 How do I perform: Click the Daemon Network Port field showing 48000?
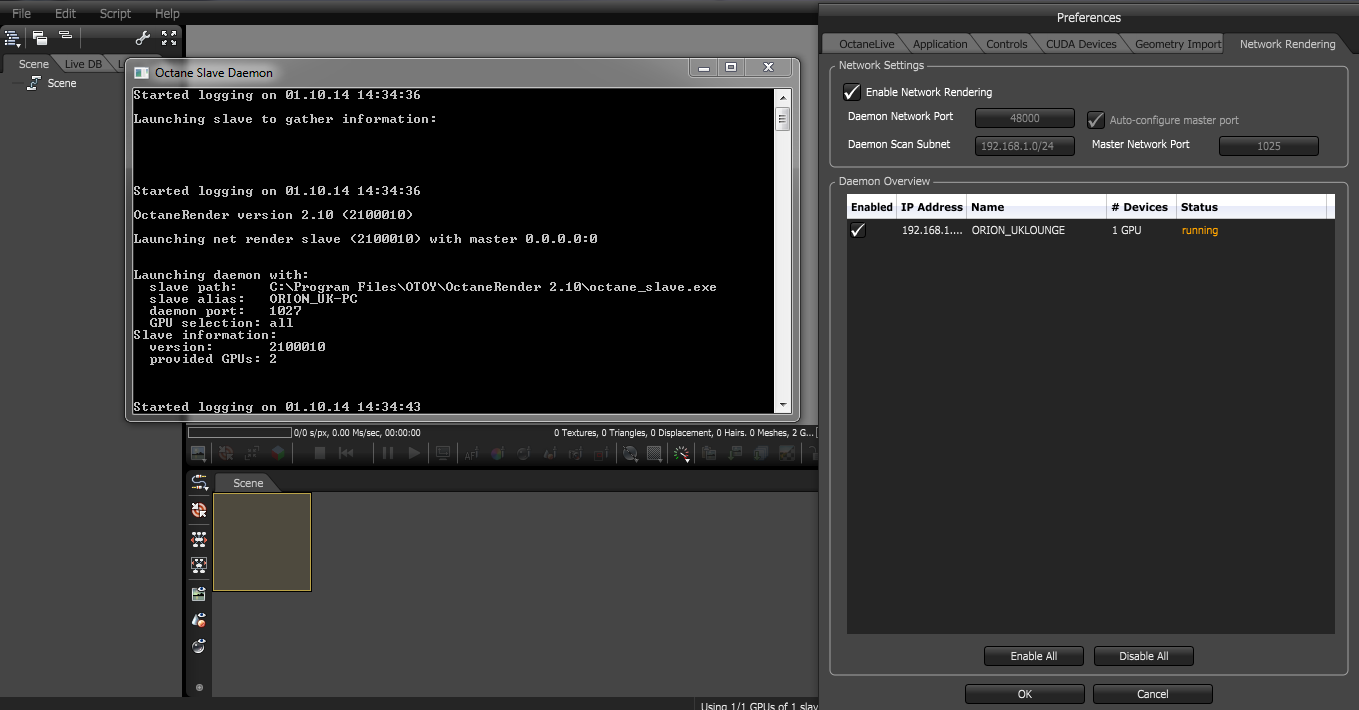[x=1025, y=118]
